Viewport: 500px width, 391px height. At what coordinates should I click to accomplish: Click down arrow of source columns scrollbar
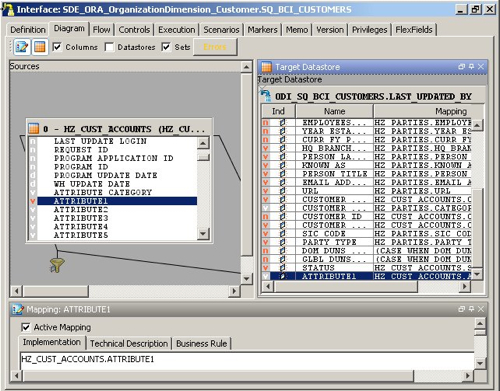(x=203, y=233)
